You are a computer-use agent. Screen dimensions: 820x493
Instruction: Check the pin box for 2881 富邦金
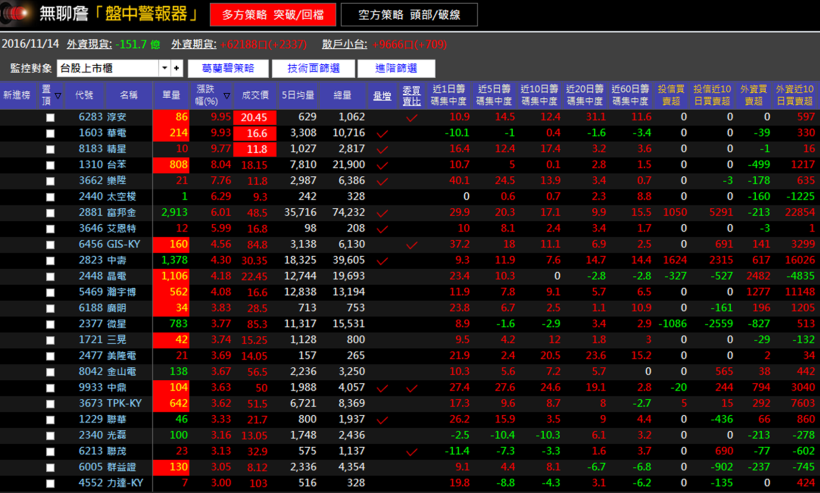coord(50,213)
